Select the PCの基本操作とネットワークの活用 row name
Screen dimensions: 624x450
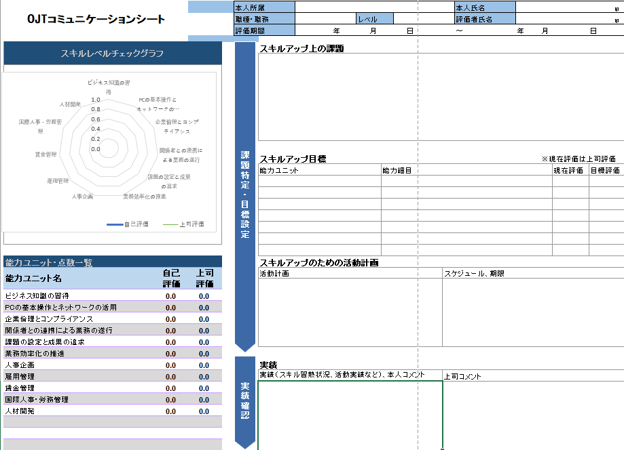click(60, 307)
